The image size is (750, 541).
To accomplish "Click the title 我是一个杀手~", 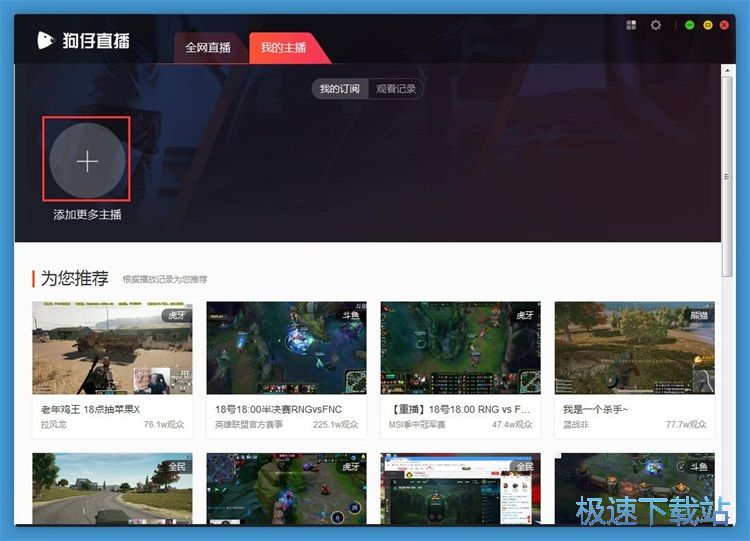I will coord(596,409).
